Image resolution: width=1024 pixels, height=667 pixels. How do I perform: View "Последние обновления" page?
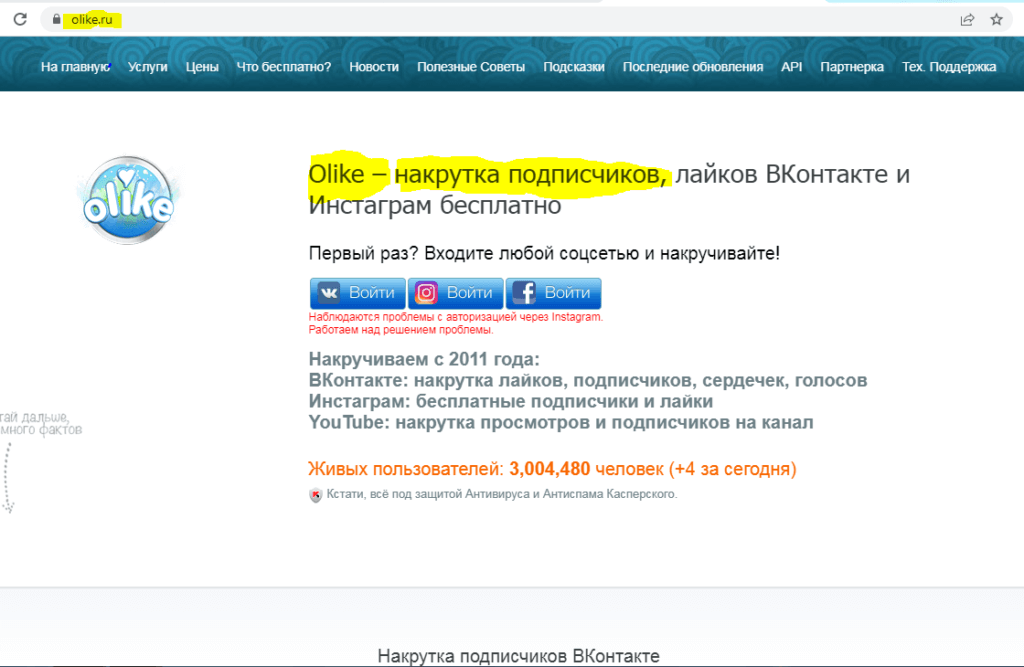click(693, 67)
